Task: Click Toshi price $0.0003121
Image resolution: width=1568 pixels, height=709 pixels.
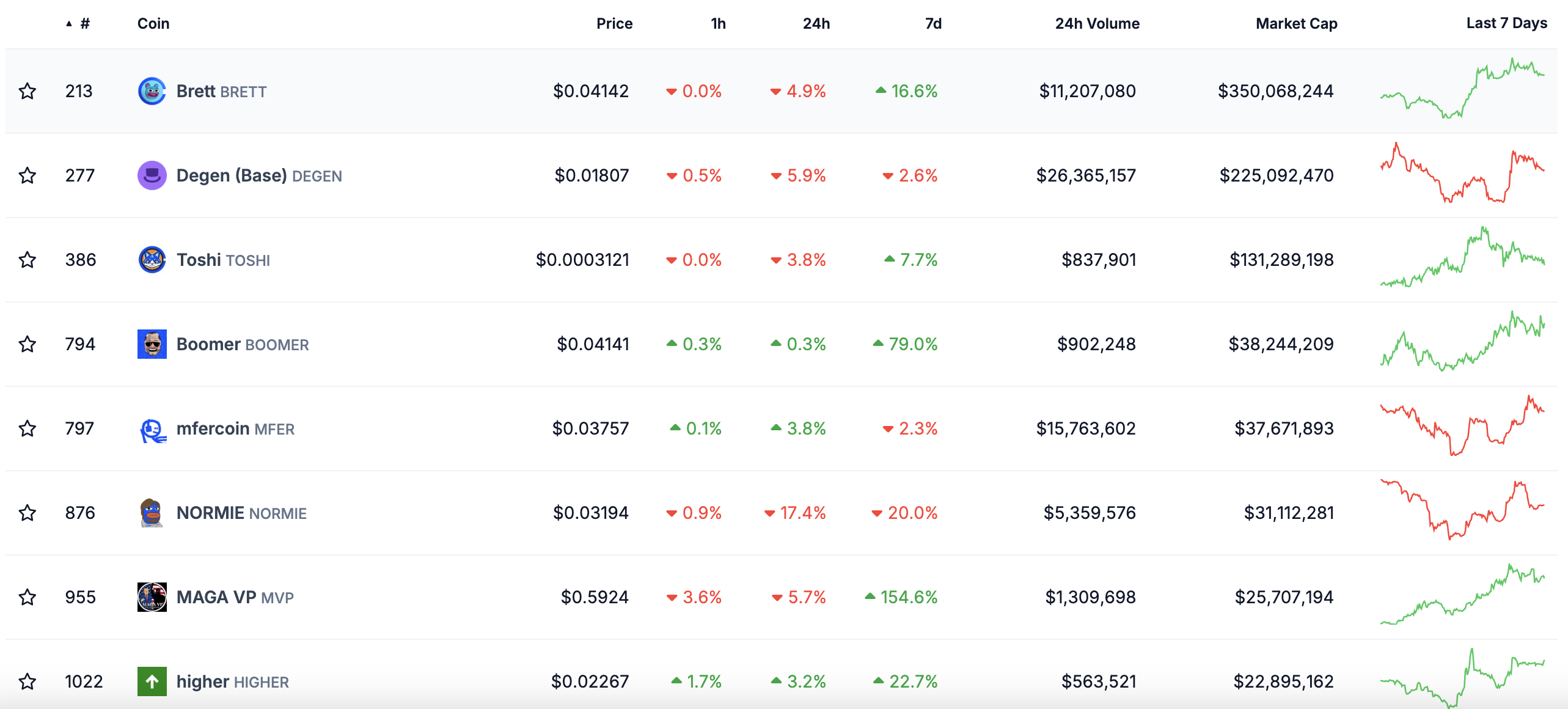Action: 582,260
